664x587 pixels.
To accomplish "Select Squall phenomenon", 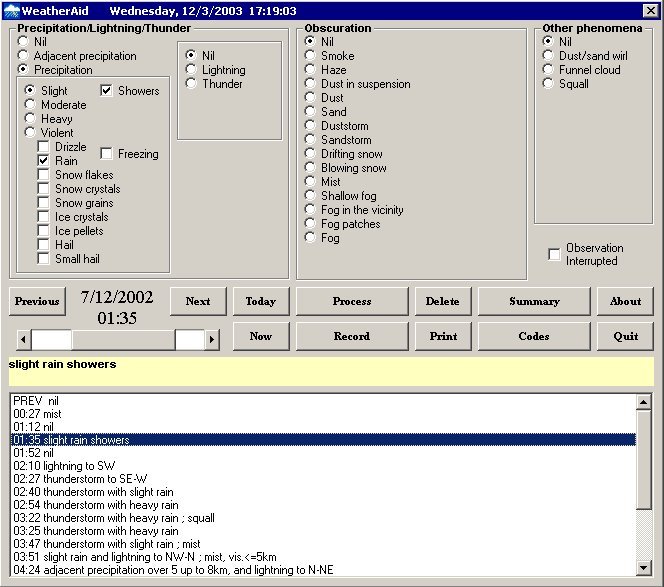I will pyautogui.click(x=548, y=83).
